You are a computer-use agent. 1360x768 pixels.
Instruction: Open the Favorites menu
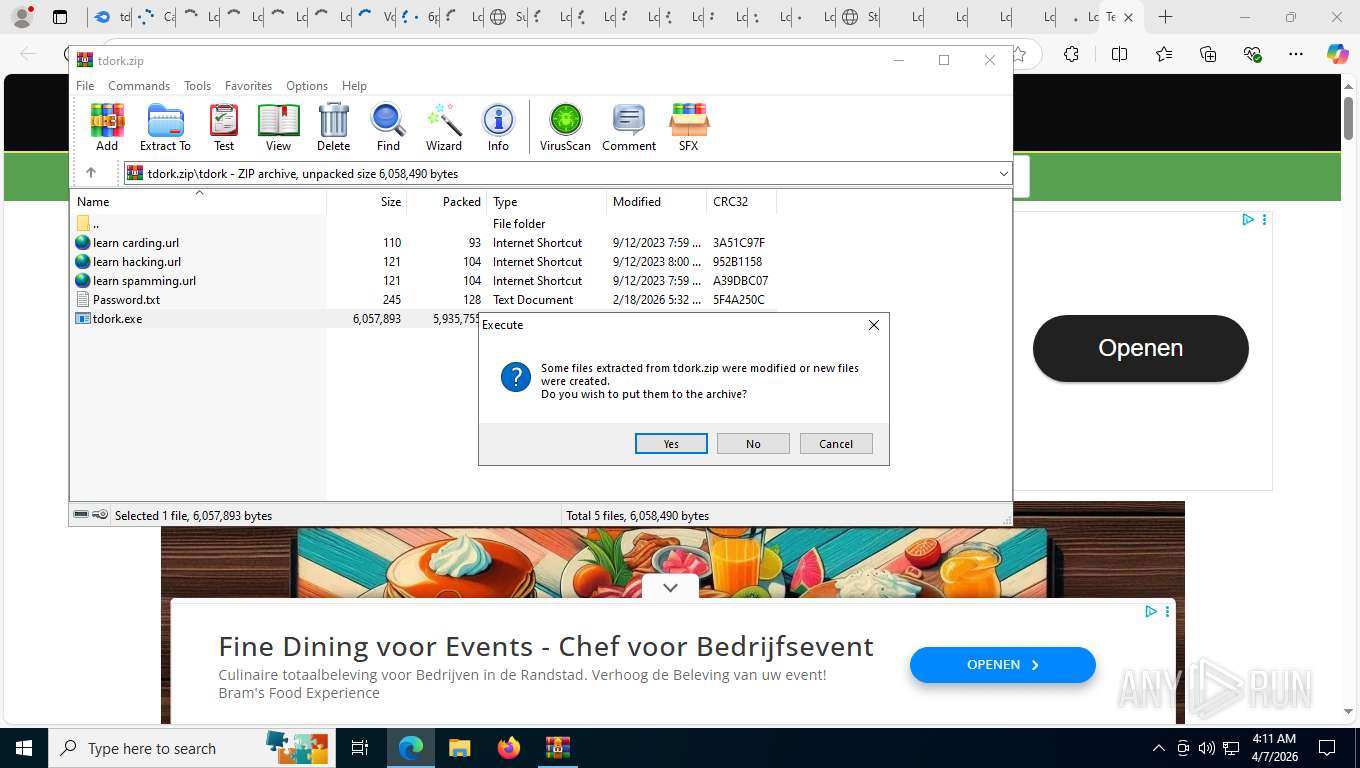click(x=248, y=86)
